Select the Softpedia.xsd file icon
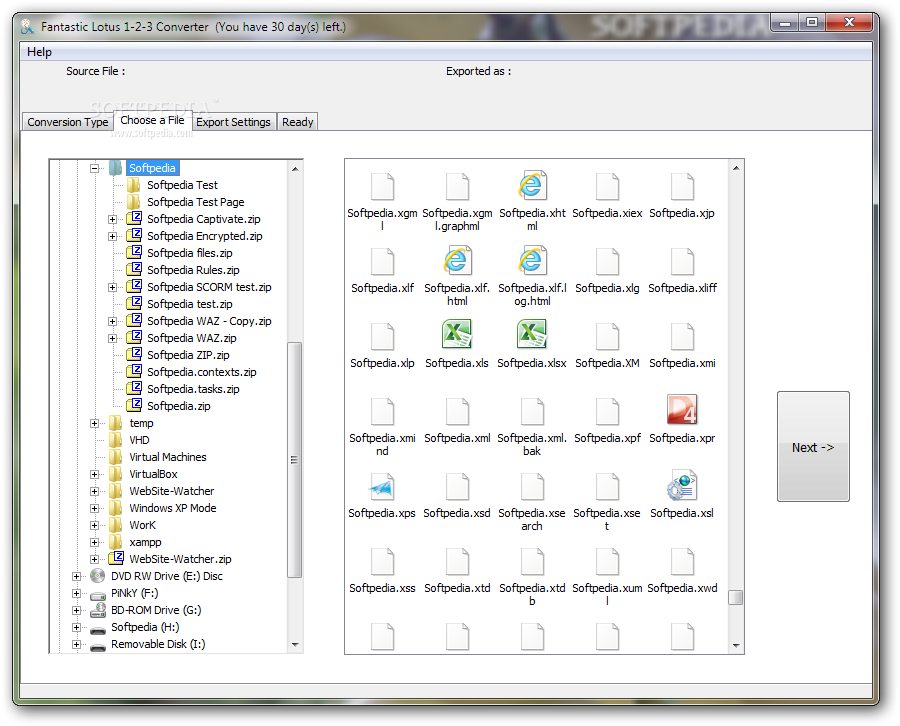The width and height of the screenshot is (900, 726). (457, 487)
